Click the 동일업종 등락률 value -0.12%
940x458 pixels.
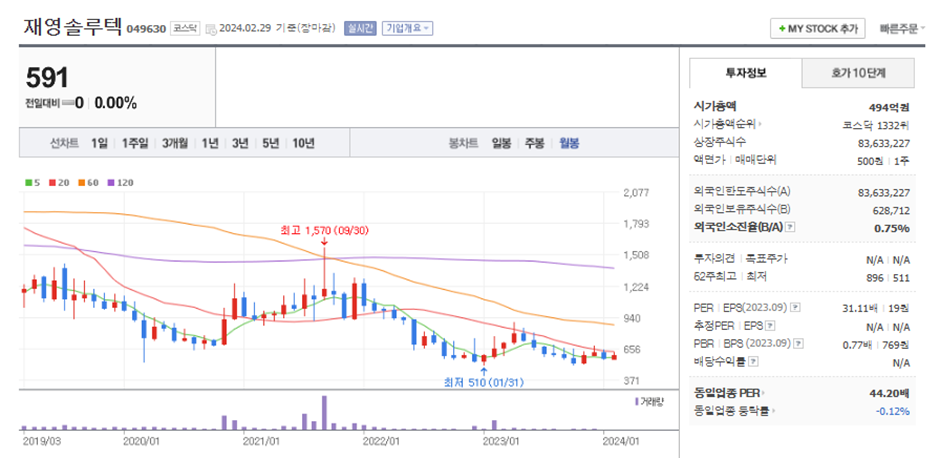[x=893, y=411]
